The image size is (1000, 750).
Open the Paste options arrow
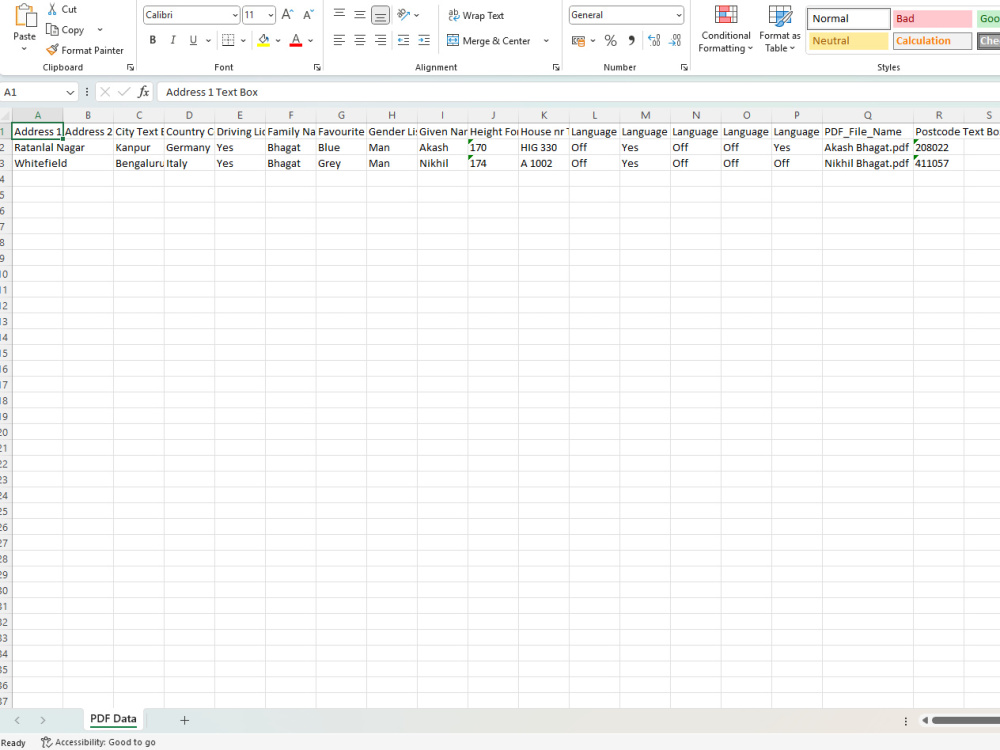coord(24,48)
